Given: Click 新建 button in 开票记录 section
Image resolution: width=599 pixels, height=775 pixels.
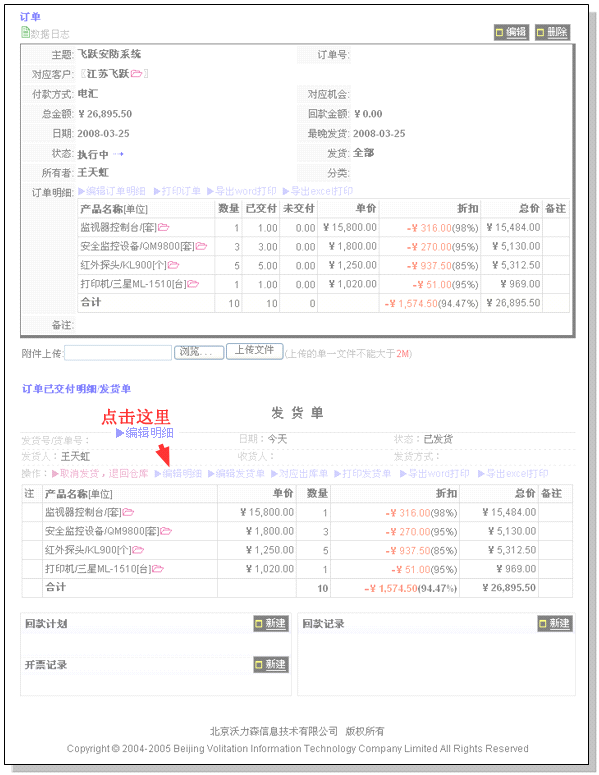Looking at the screenshot, I should (271, 665).
